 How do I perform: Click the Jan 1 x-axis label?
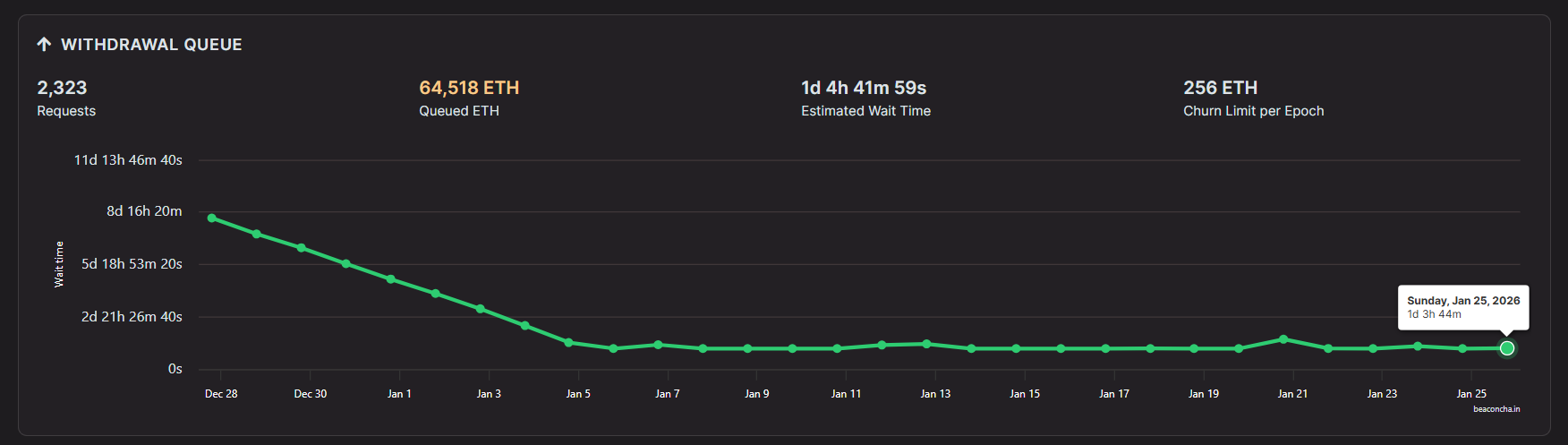(x=399, y=394)
